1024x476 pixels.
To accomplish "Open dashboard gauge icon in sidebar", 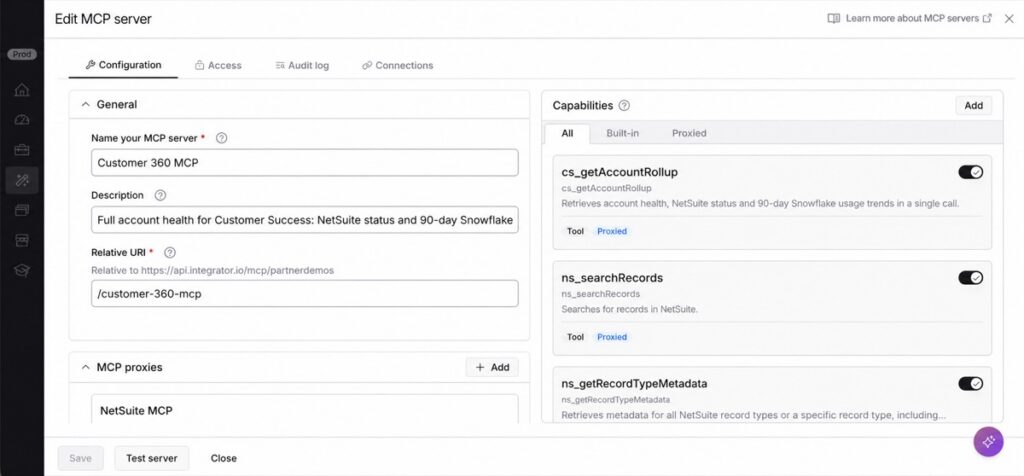I will point(22,120).
